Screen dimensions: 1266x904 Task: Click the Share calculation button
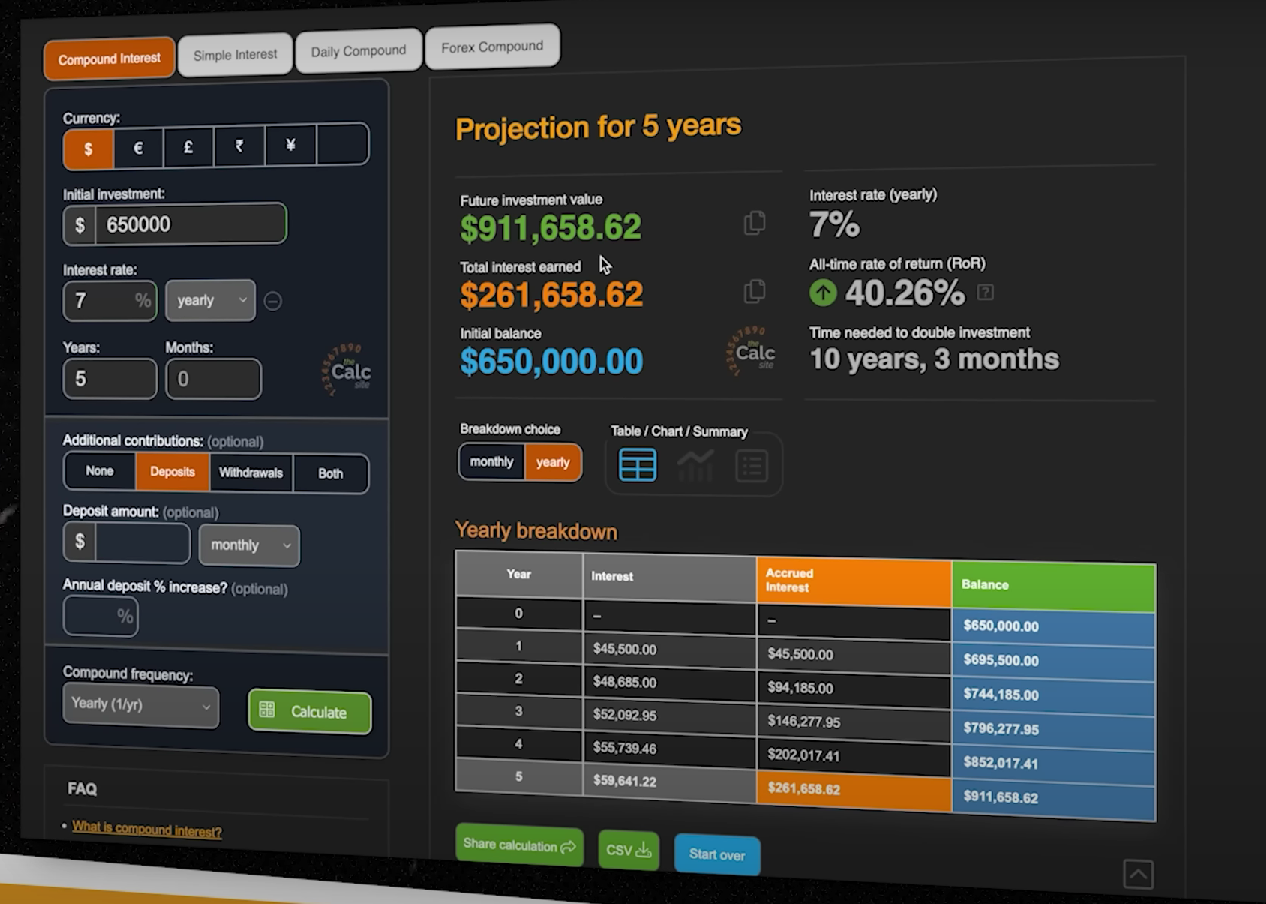pos(519,845)
